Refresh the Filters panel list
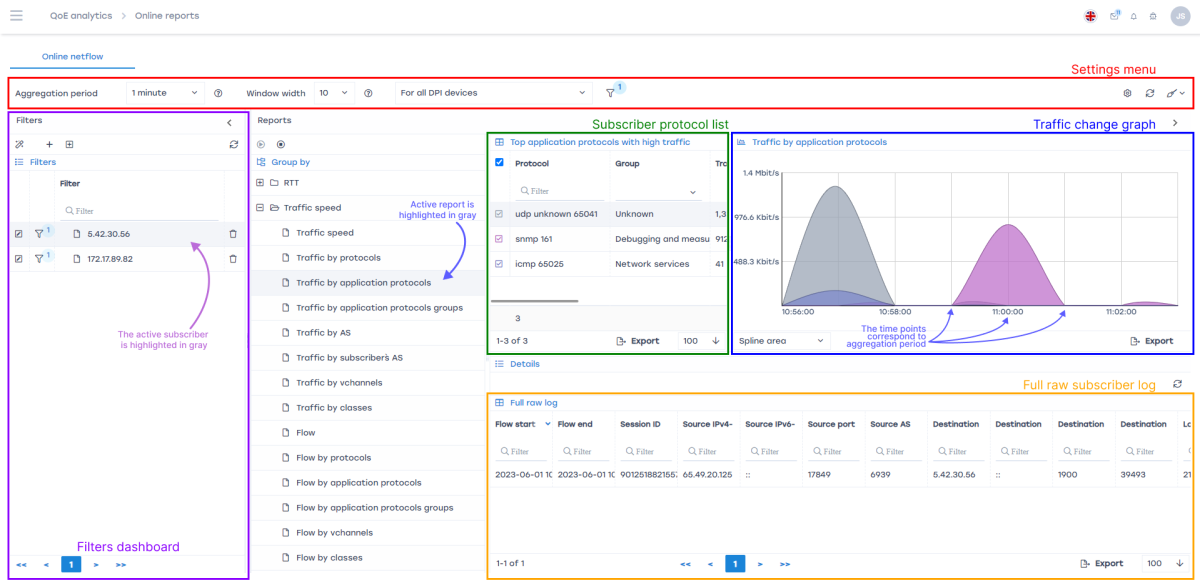This screenshot has width=1200, height=583. (x=233, y=144)
